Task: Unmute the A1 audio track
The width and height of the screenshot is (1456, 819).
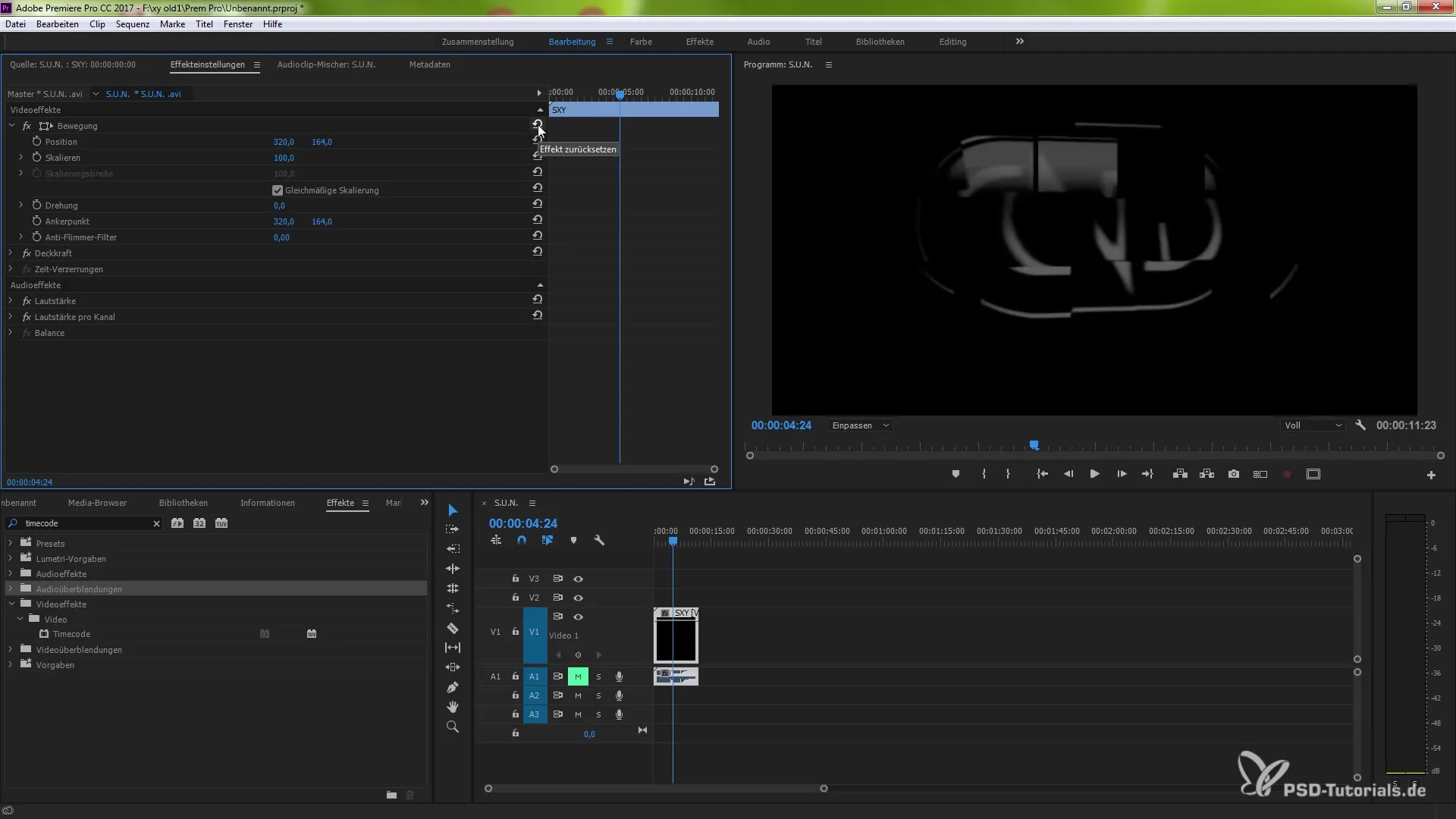Action: (578, 676)
